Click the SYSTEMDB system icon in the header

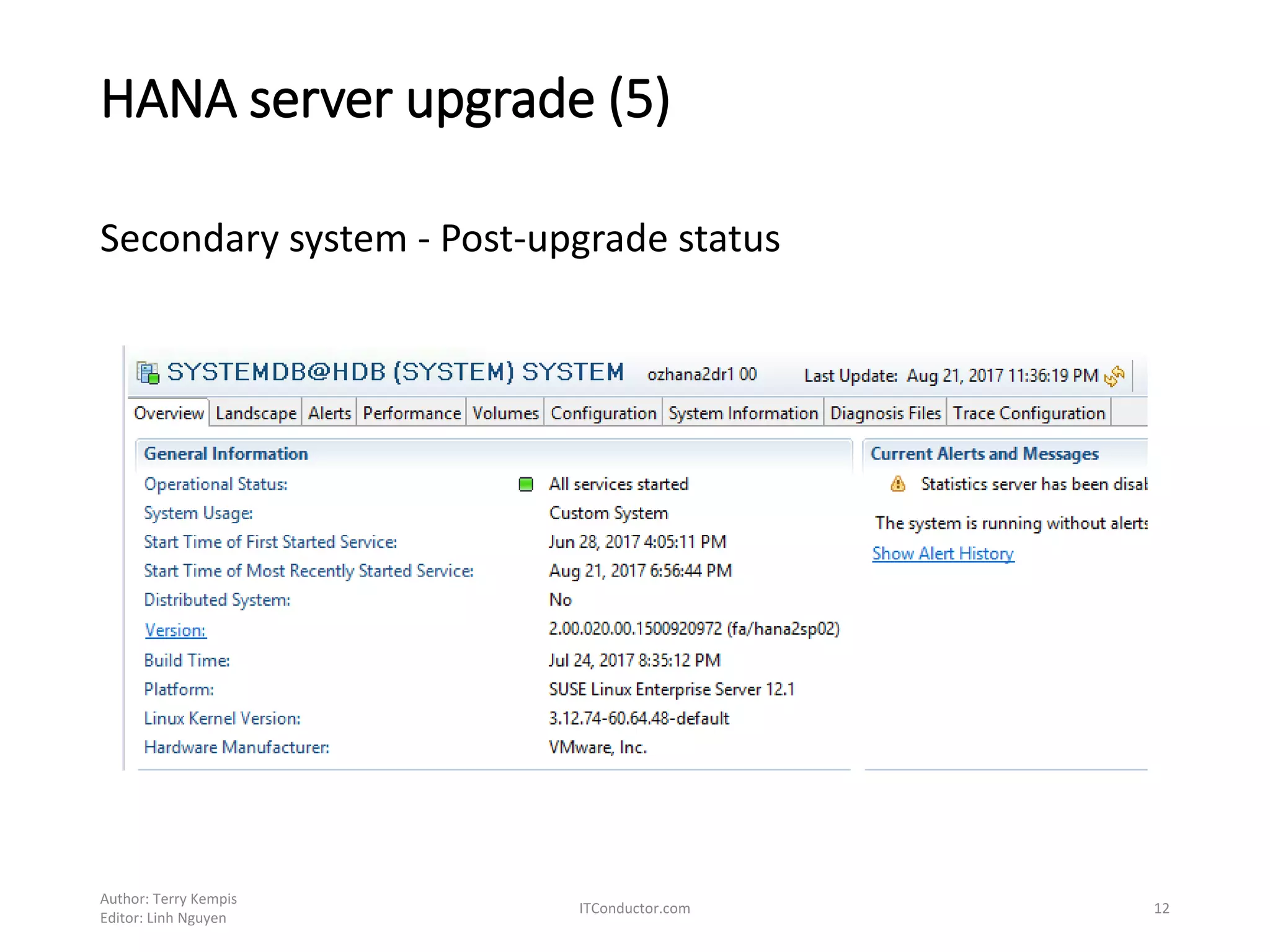148,373
